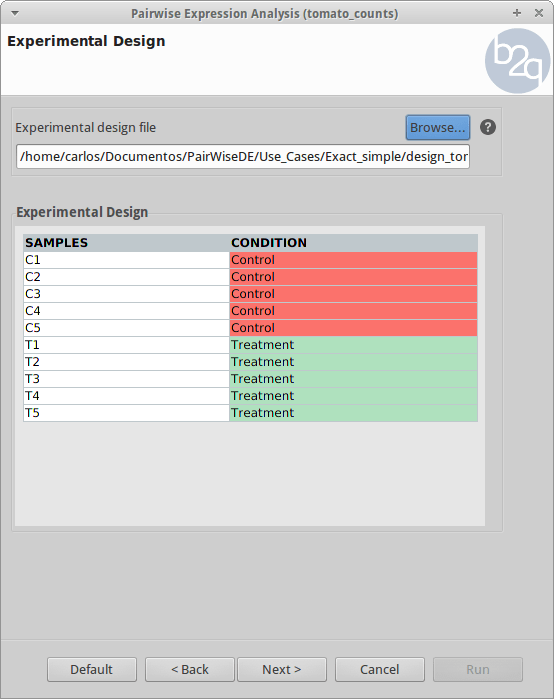The width and height of the screenshot is (554, 699).
Task: Go to the Next wizard step
Action: click(282, 669)
